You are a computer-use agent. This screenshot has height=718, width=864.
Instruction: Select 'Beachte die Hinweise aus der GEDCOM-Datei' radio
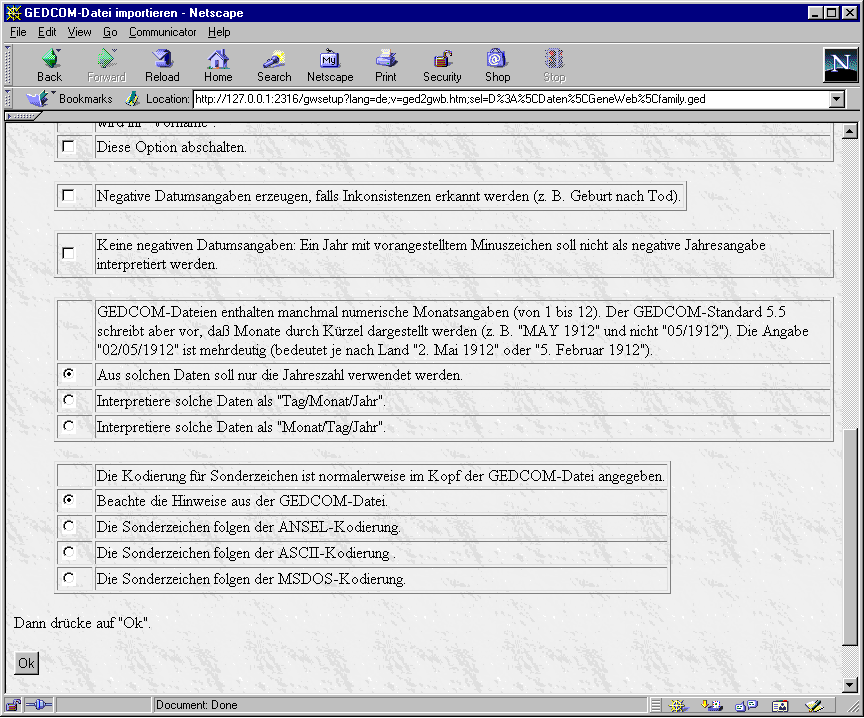point(68,500)
